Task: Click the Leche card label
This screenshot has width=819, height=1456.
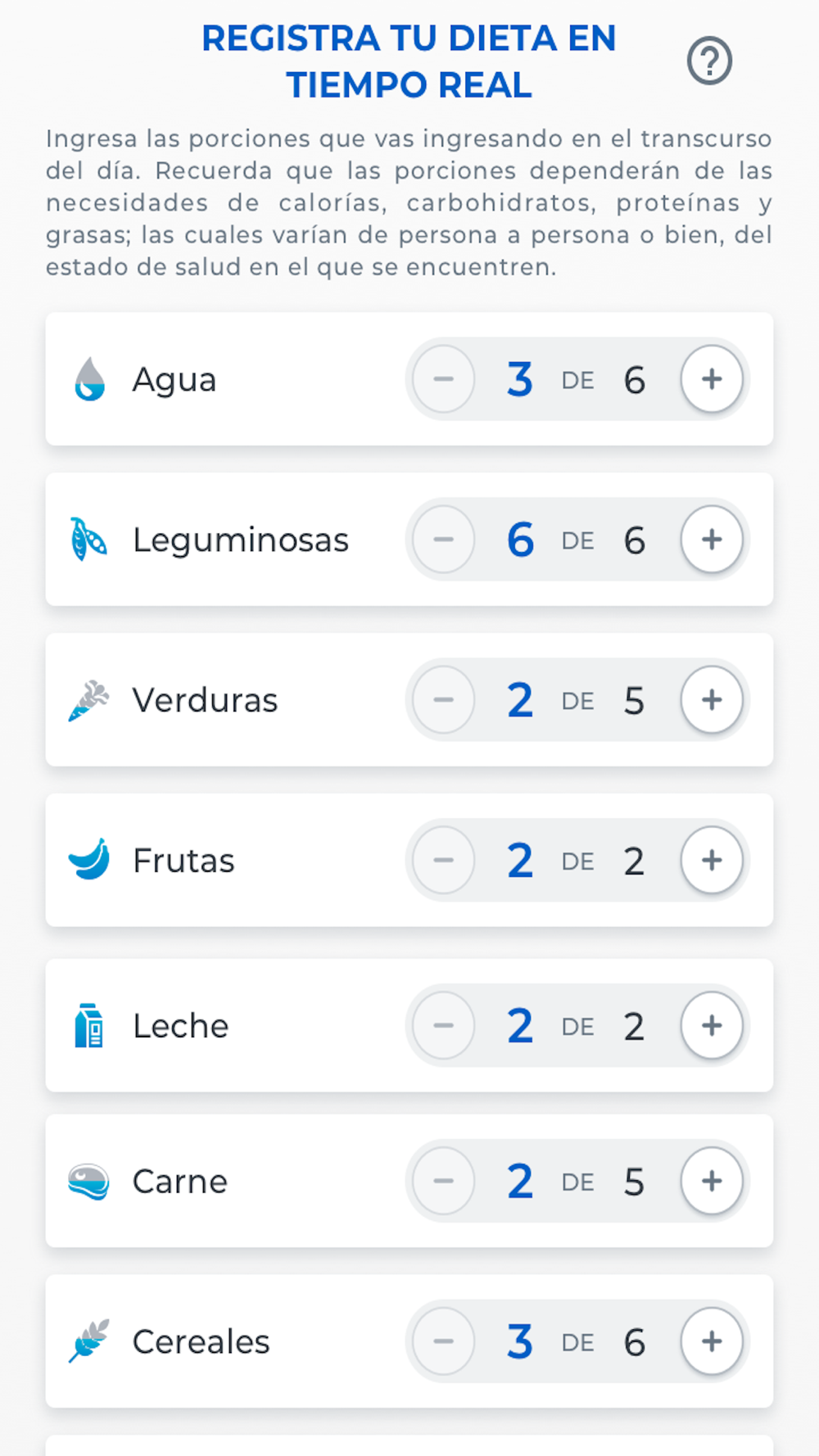Action: [x=181, y=1026]
